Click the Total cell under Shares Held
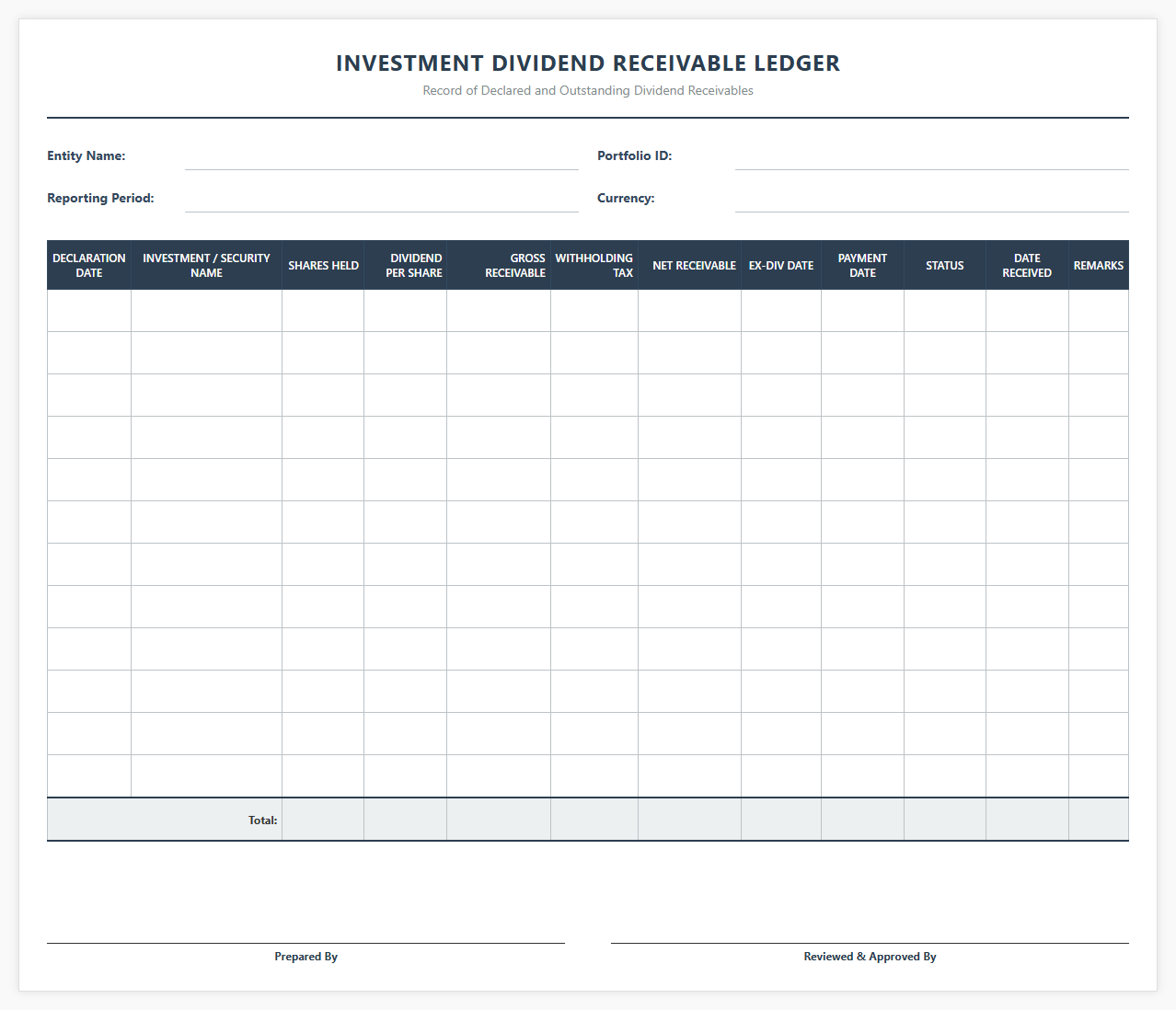Screen dimensions: 1176x1010 coord(323,820)
